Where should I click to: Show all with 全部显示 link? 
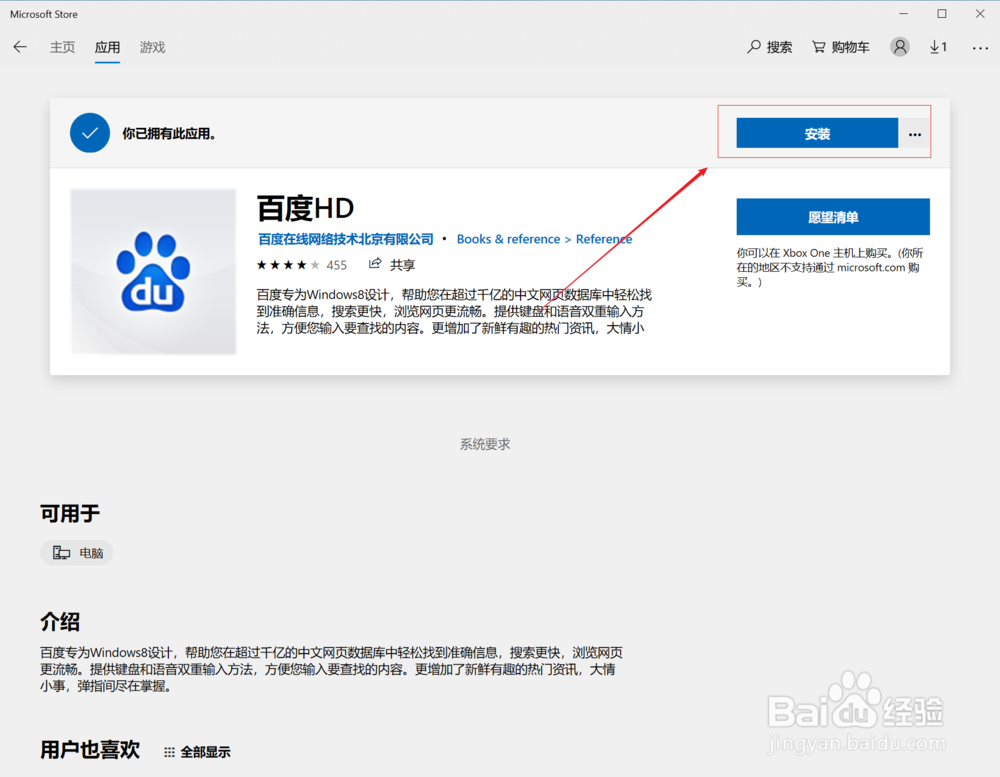pyautogui.click(x=197, y=752)
